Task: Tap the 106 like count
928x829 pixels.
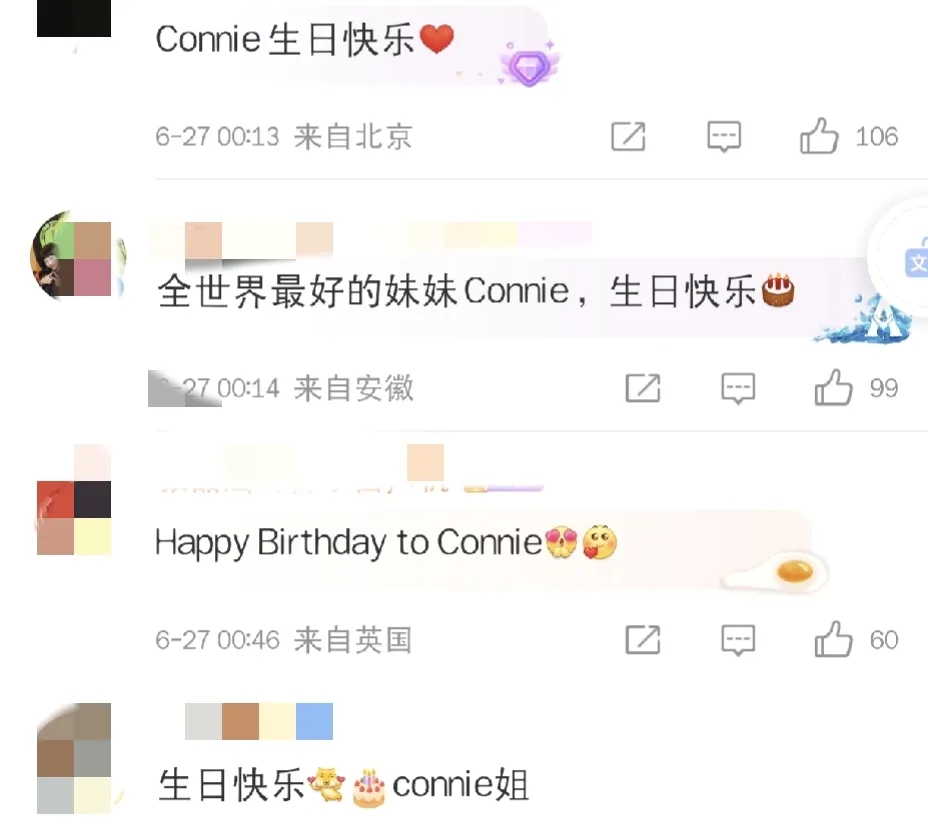Action: tap(877, 137)
